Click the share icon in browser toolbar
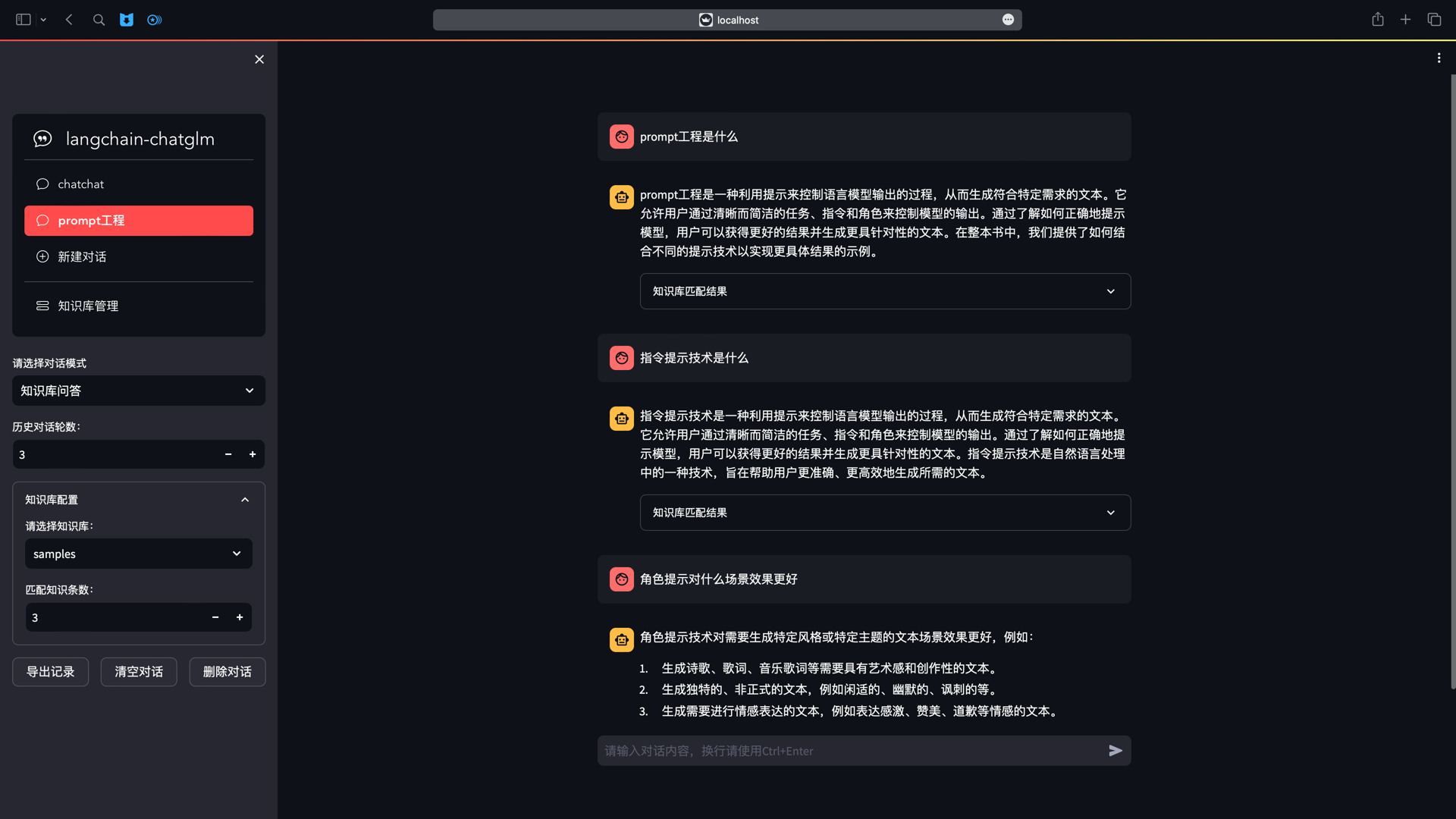The image size is (1456, 819). tap(1378, 20)
